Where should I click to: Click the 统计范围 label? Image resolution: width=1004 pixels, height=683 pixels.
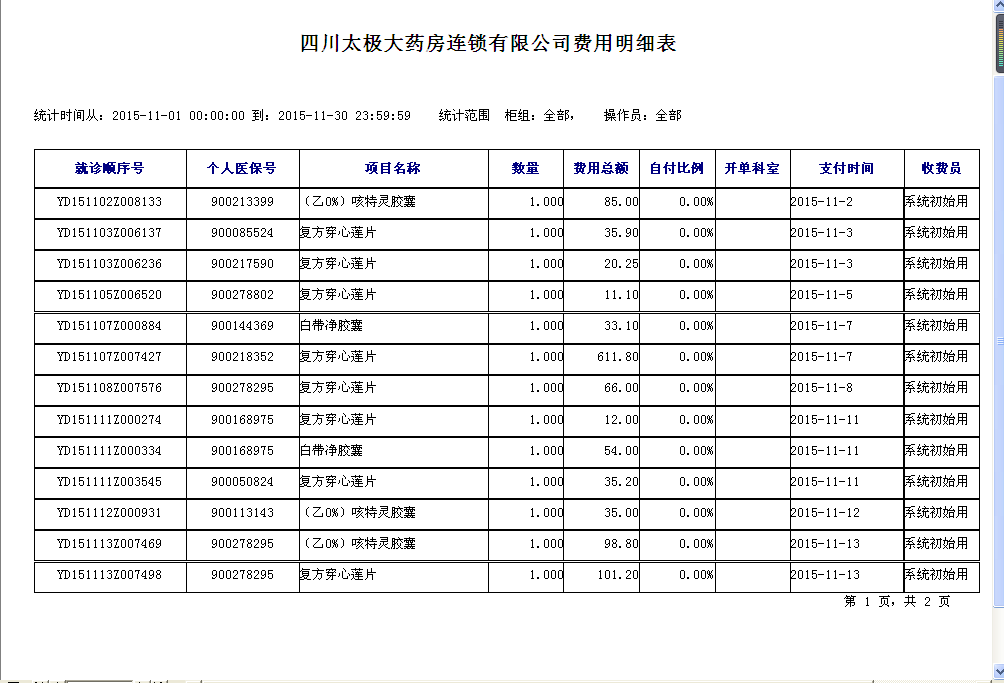click(464, 116)
